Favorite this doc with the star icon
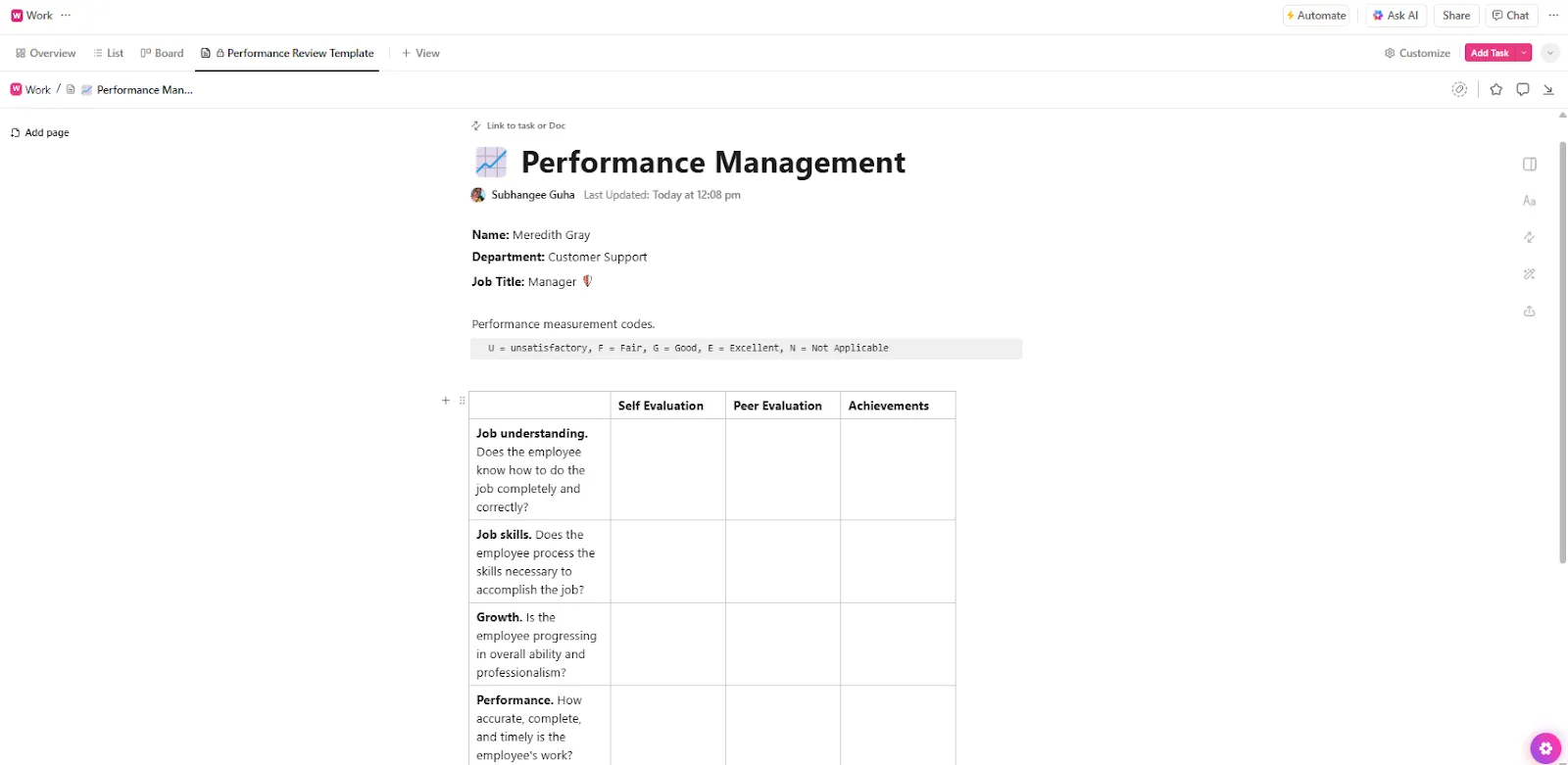Image resolution: width=1568 pixels, height=765 pixels. pyautogui.click(x=1496, y=89)
